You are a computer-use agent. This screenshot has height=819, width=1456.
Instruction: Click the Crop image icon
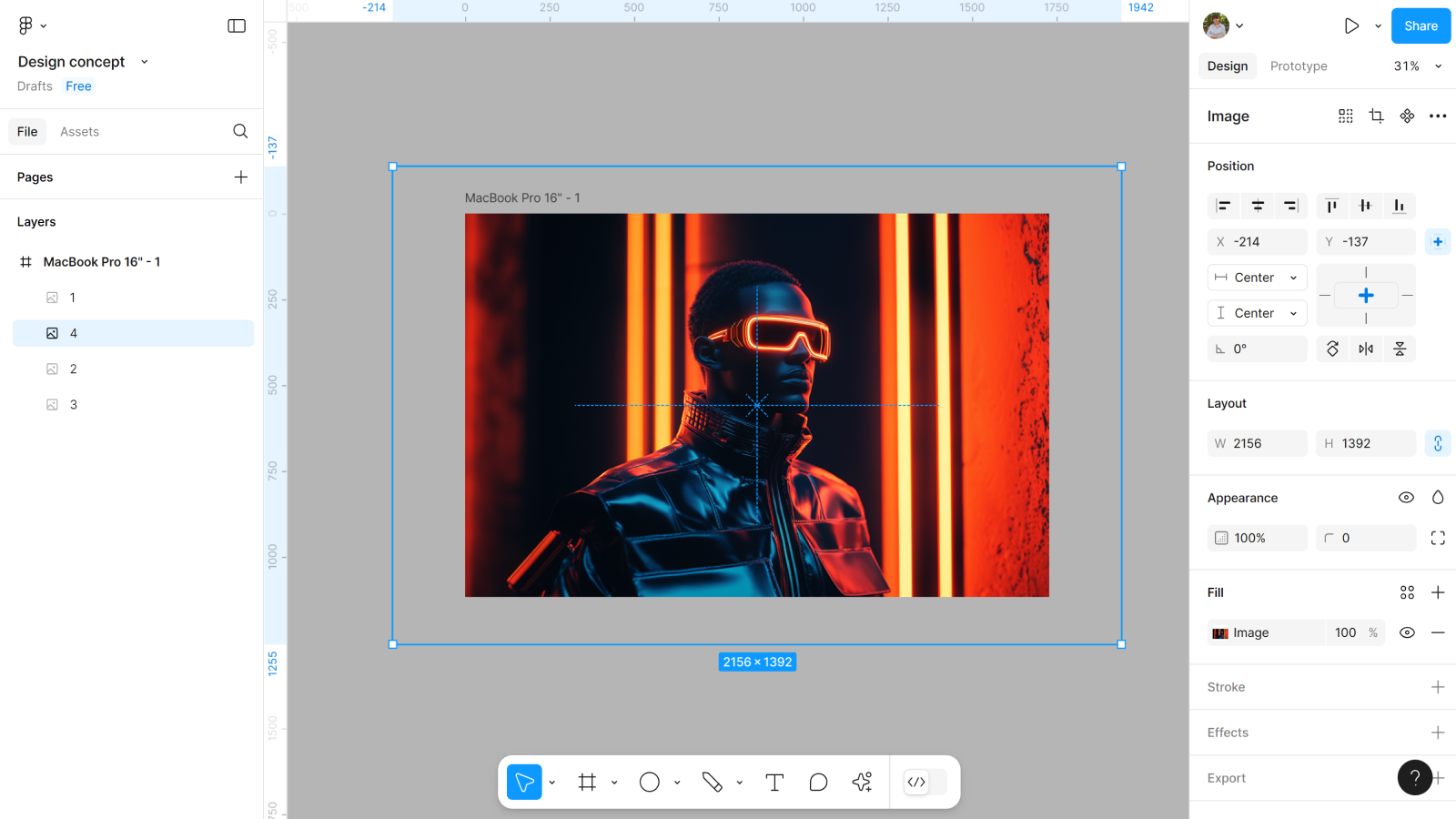(1376, 116)
